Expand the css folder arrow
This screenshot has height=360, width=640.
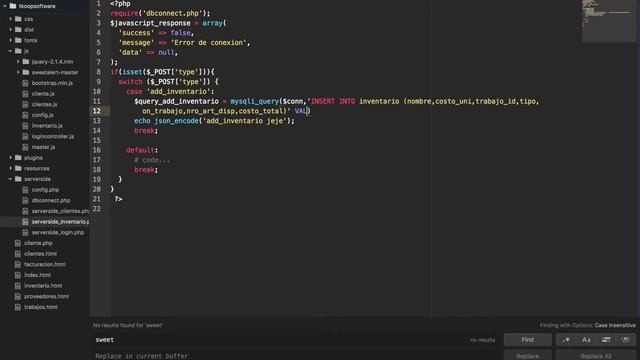(11, 19)
